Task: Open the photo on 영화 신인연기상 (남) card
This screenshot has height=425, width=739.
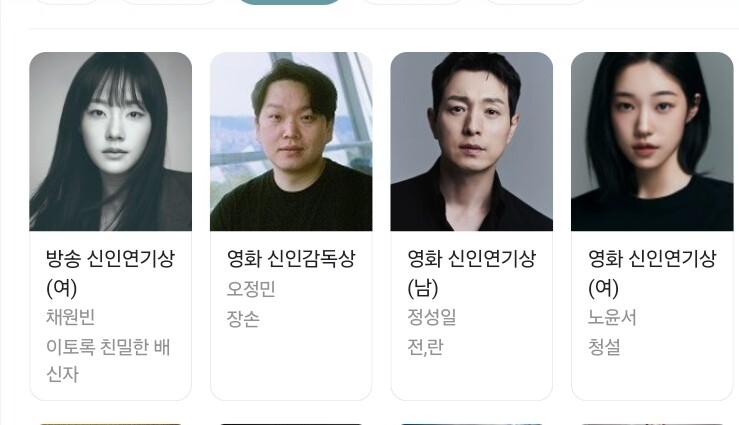Action: click(x=471, y=141)
